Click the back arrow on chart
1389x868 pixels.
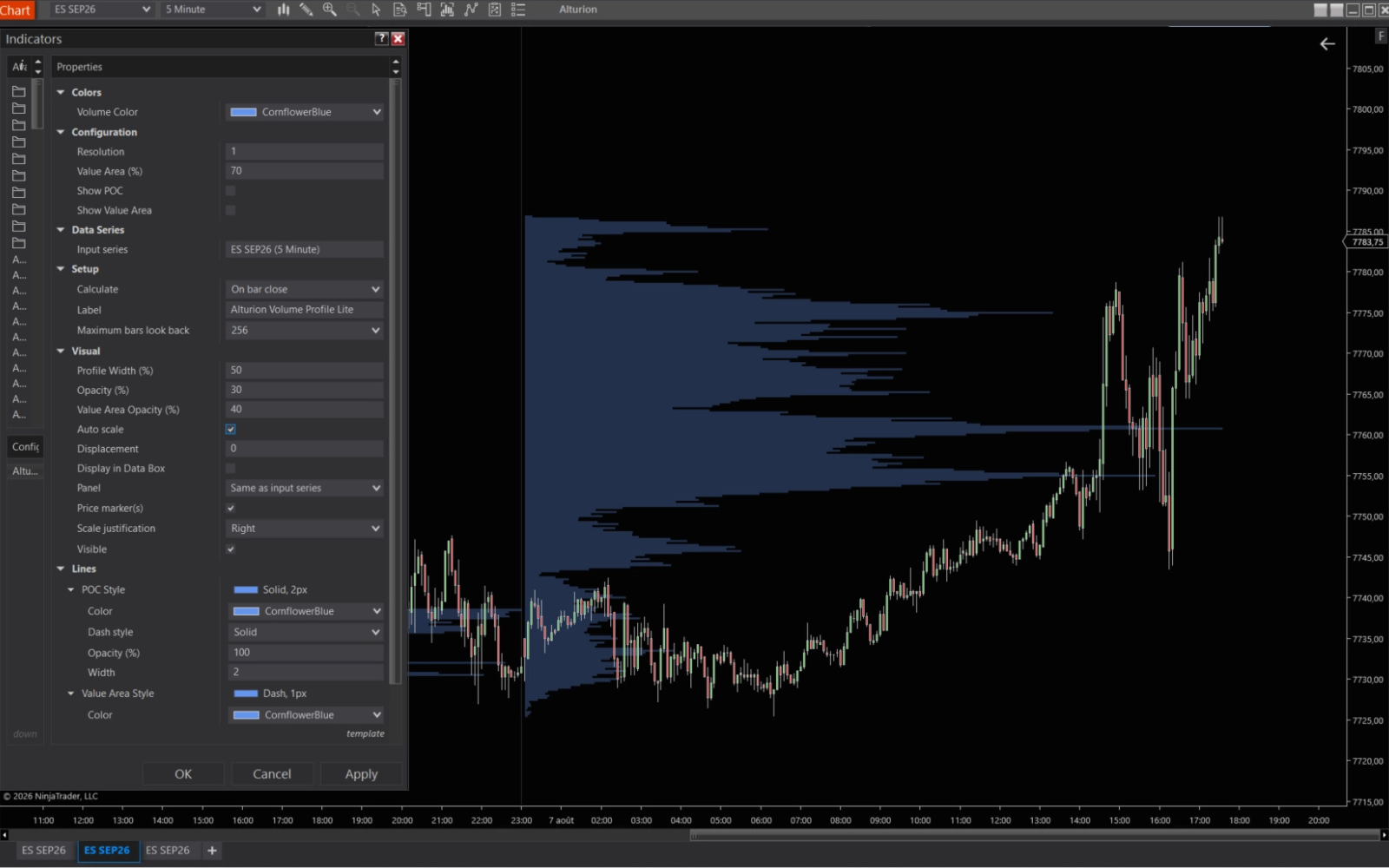point(1327,43)
